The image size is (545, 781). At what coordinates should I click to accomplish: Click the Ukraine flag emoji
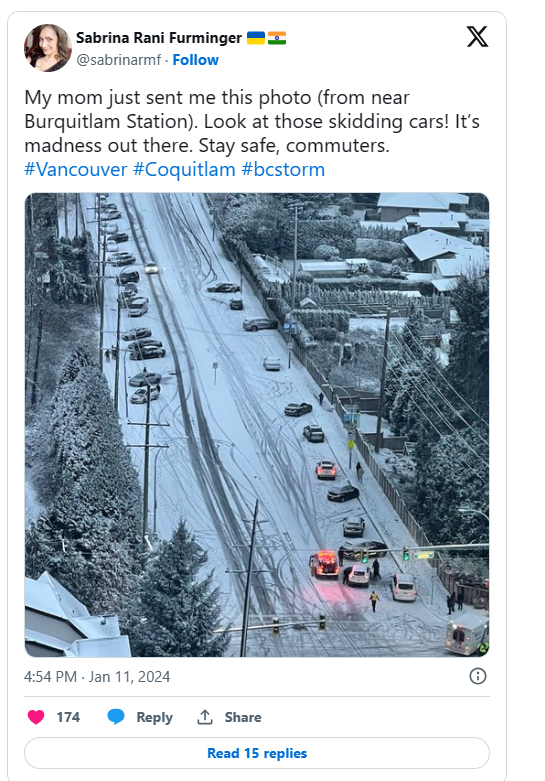click(256, 38)
